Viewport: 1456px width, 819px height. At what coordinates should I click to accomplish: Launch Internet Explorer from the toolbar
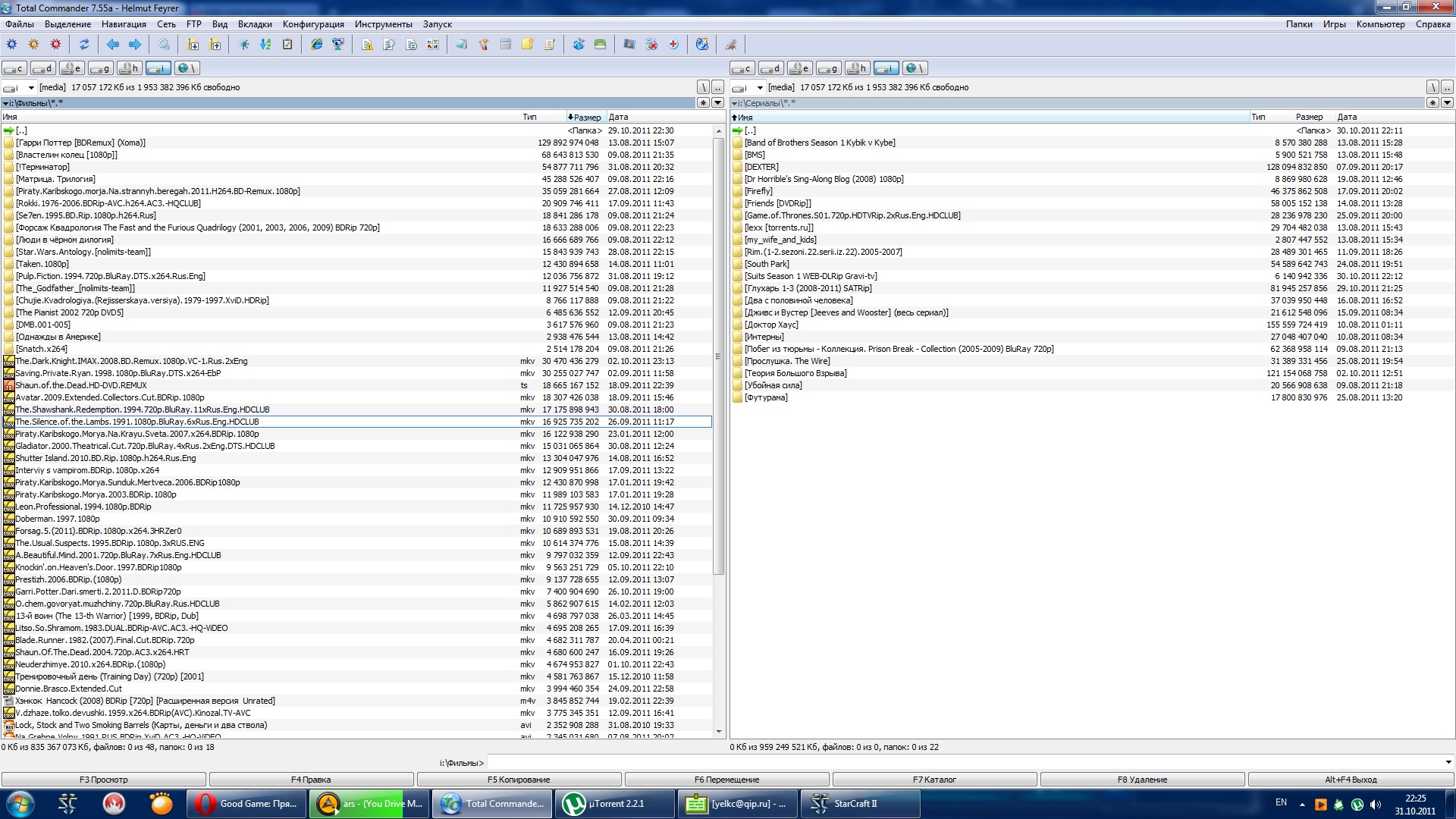point(317,45)
